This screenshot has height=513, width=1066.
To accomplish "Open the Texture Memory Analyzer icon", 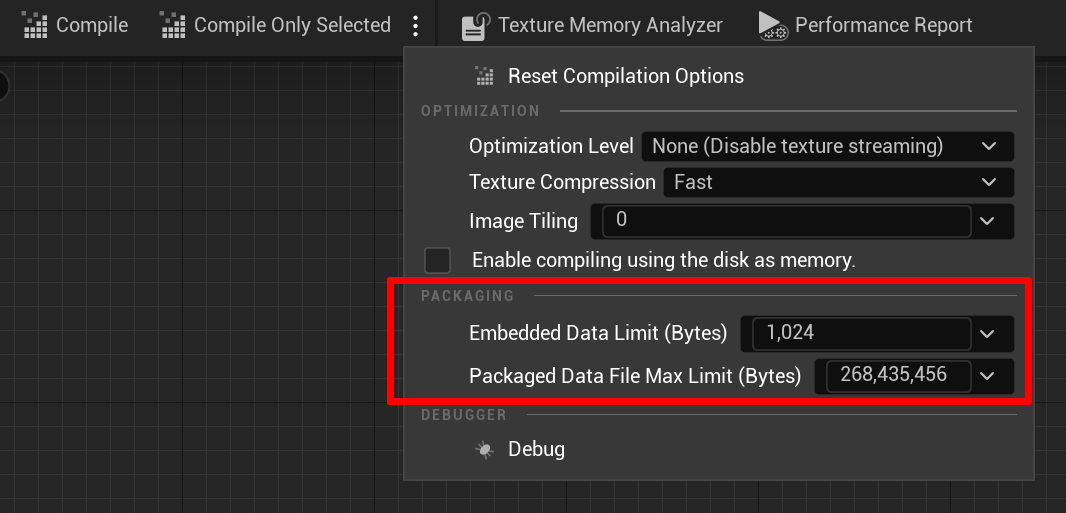I will (476, 26).
